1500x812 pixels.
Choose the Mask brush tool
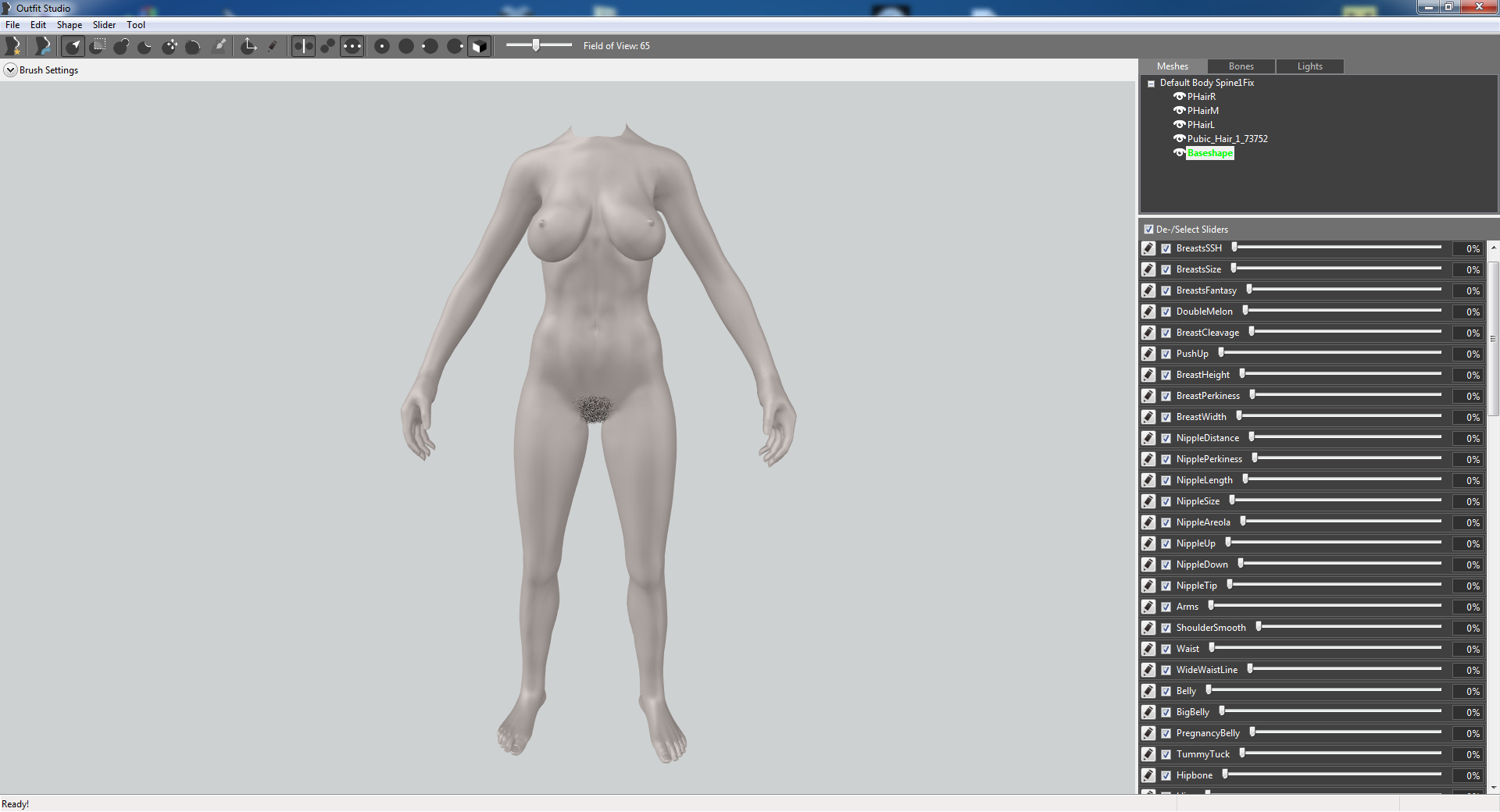tap(98, 46)
